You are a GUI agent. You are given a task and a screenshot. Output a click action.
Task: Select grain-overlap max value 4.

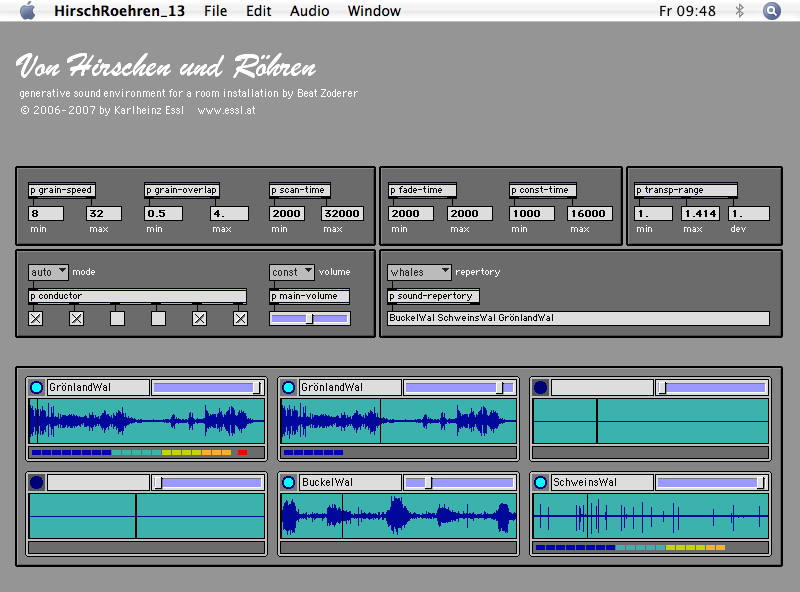[230, 213]
